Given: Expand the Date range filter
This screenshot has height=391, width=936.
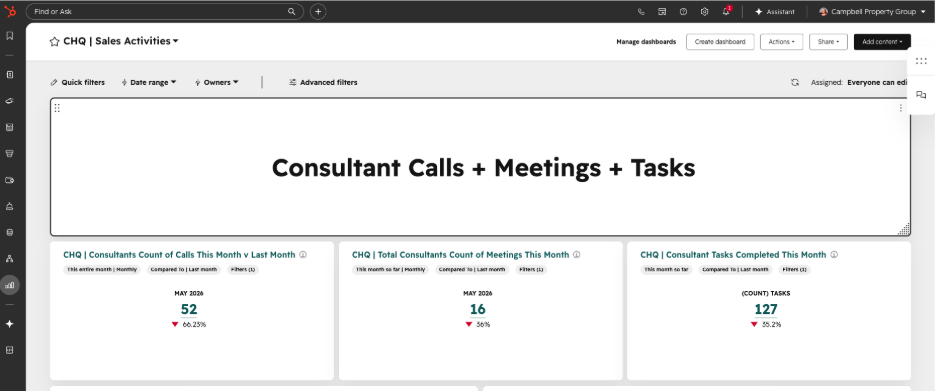Looking at the screenshot, I should click(149, 82).
